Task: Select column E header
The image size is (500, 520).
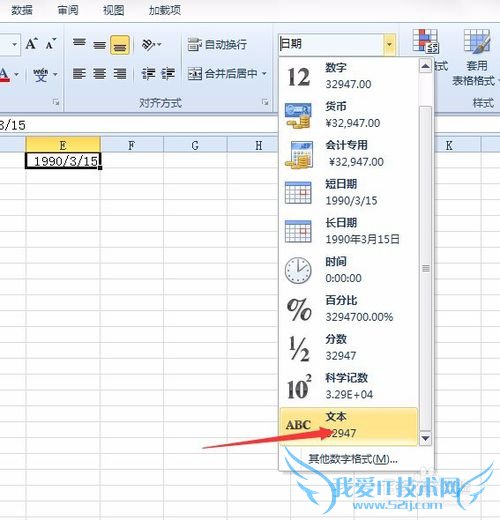Action: (x=63, y=145)
